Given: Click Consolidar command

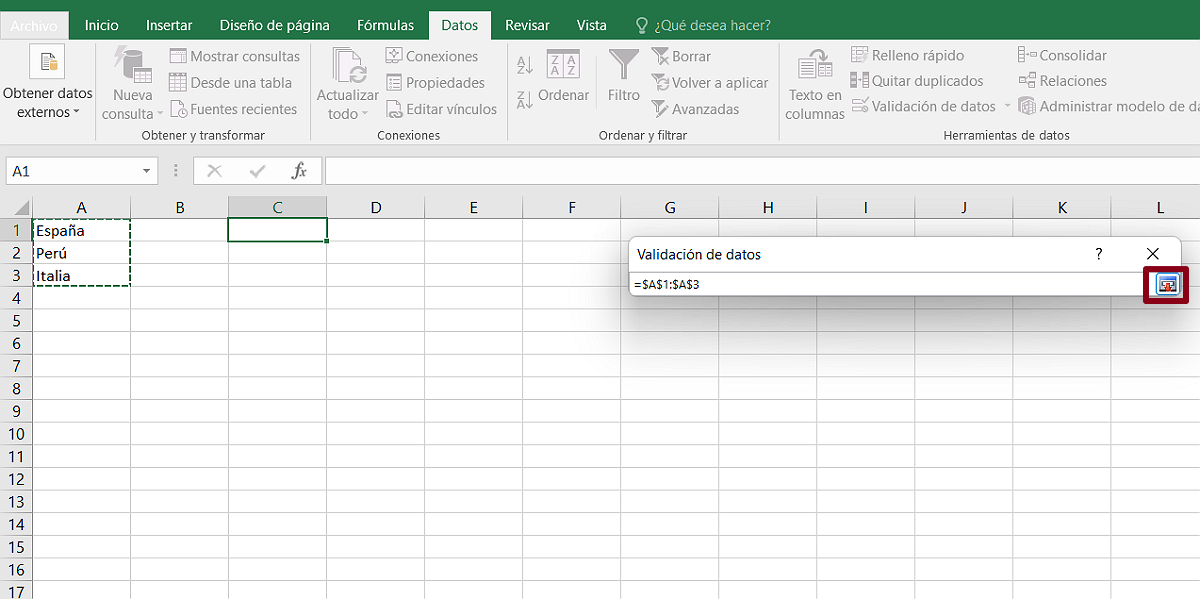Looking at the screenshot, I should (x=1063, y=55).
